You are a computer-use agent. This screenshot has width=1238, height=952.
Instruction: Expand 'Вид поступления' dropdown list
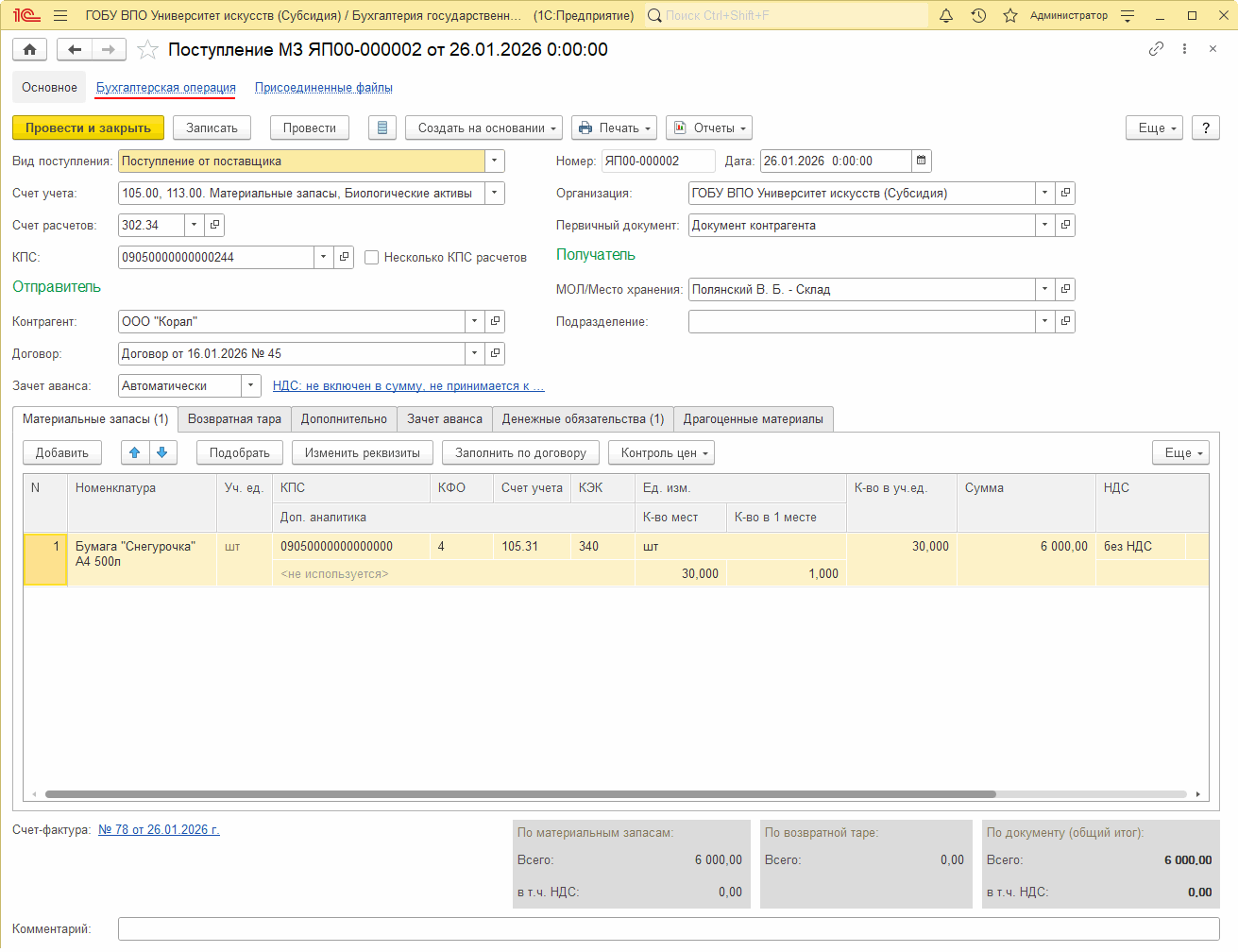point(494,161)
